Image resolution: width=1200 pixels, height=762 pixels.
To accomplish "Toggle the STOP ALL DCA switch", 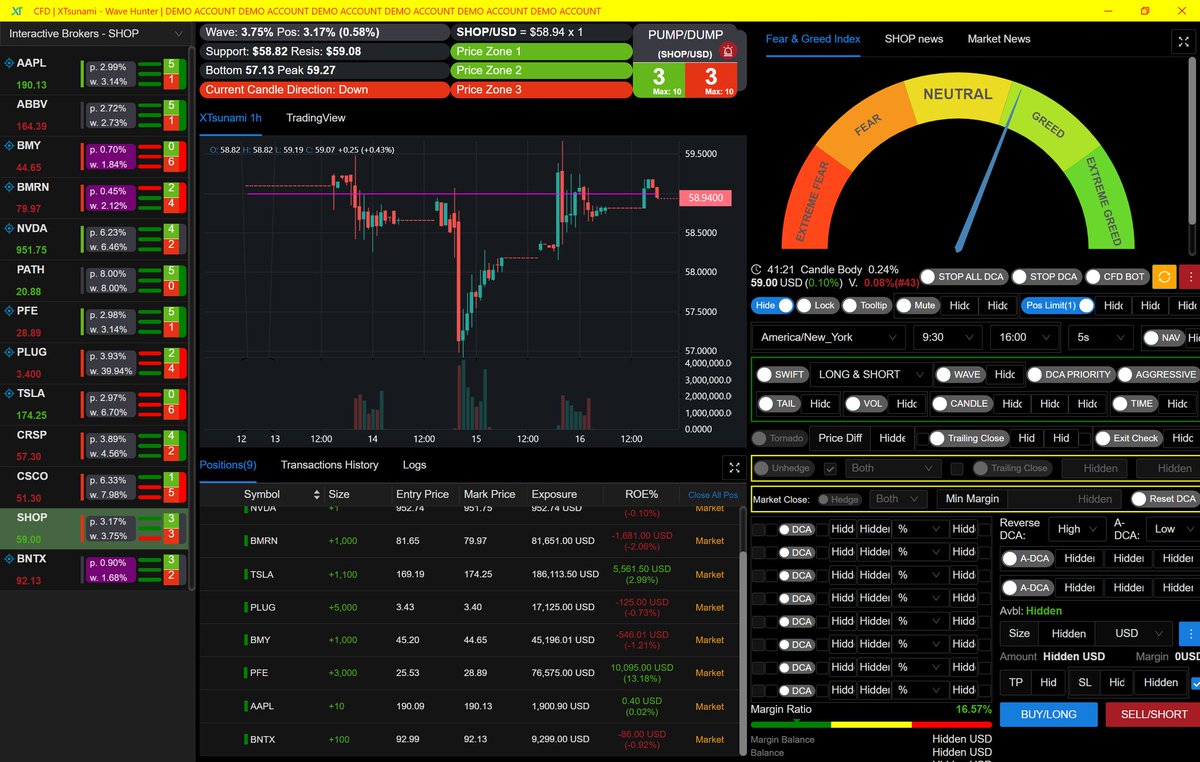I will pos(963,277).
